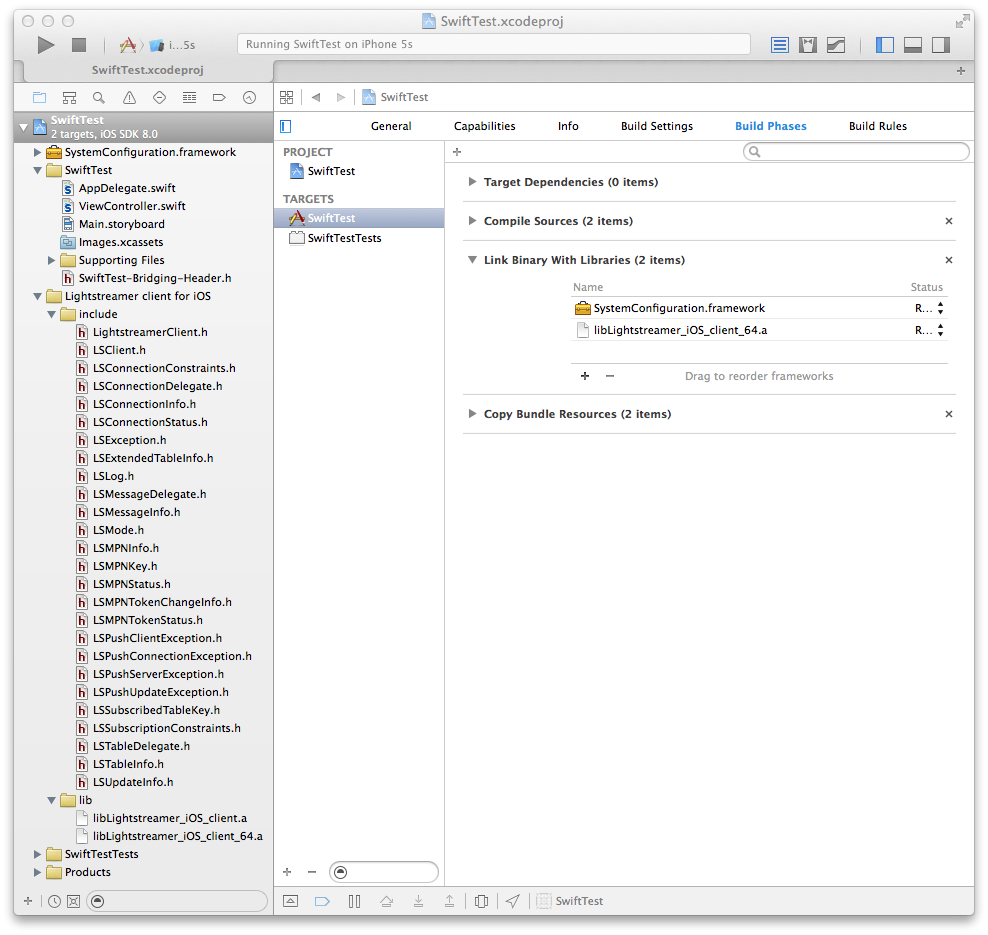This screenshot has width=988, height=935.
Task: Select the Build Phases tab
Action: pyautogui.click(x=771, y=126)
